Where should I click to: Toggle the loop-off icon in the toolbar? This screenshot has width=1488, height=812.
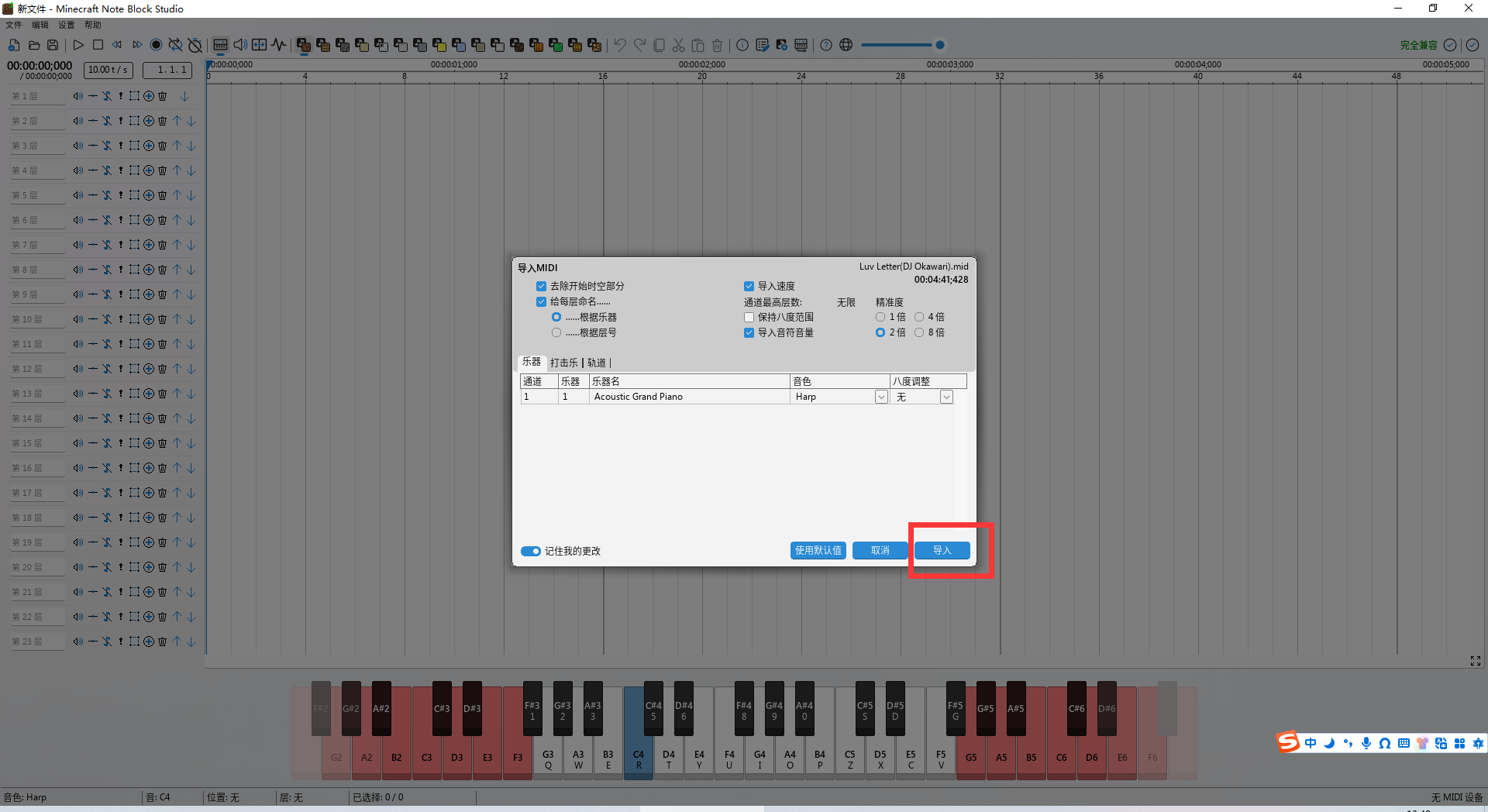[175, 45]
